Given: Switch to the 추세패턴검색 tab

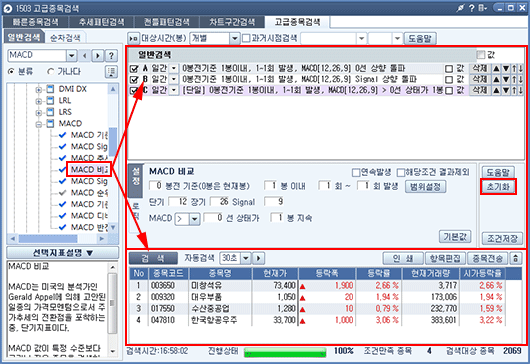Looking at the screenshot, I should click(x=101, y=22).
